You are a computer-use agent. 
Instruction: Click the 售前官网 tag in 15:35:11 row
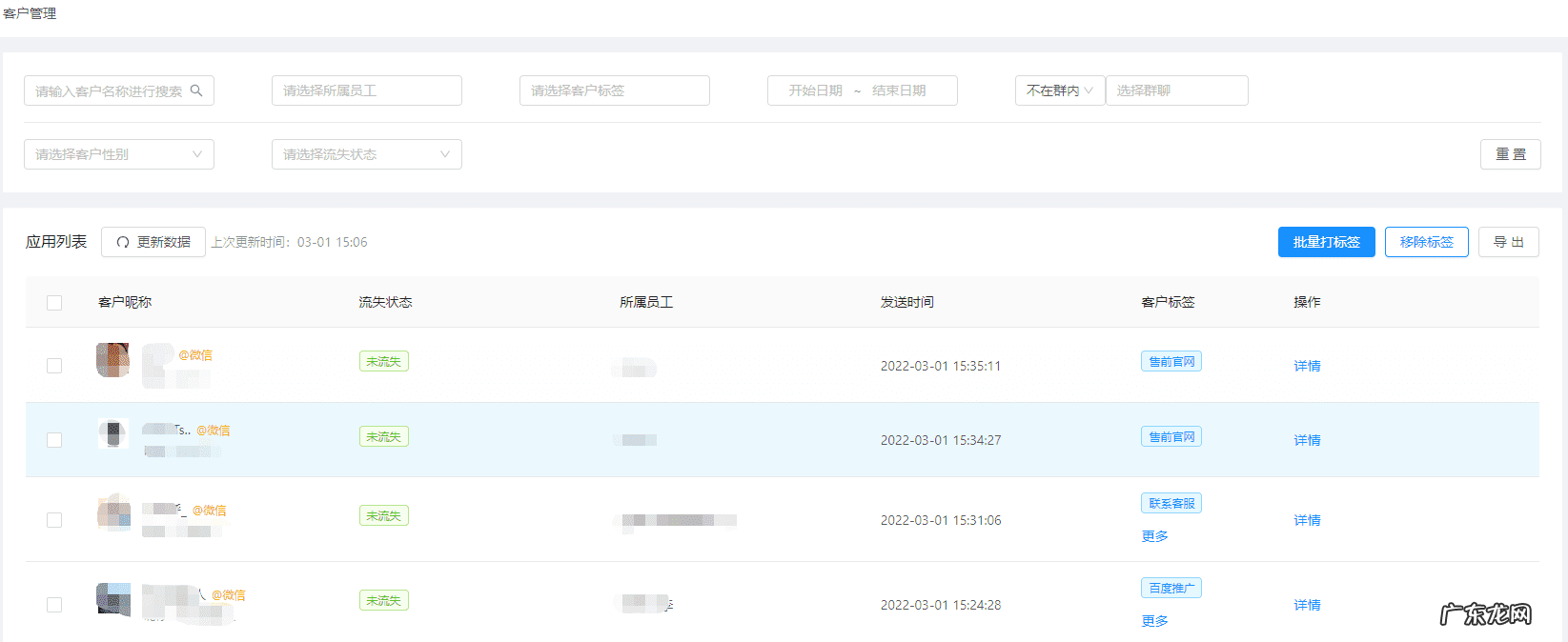tap(1171, 361)
